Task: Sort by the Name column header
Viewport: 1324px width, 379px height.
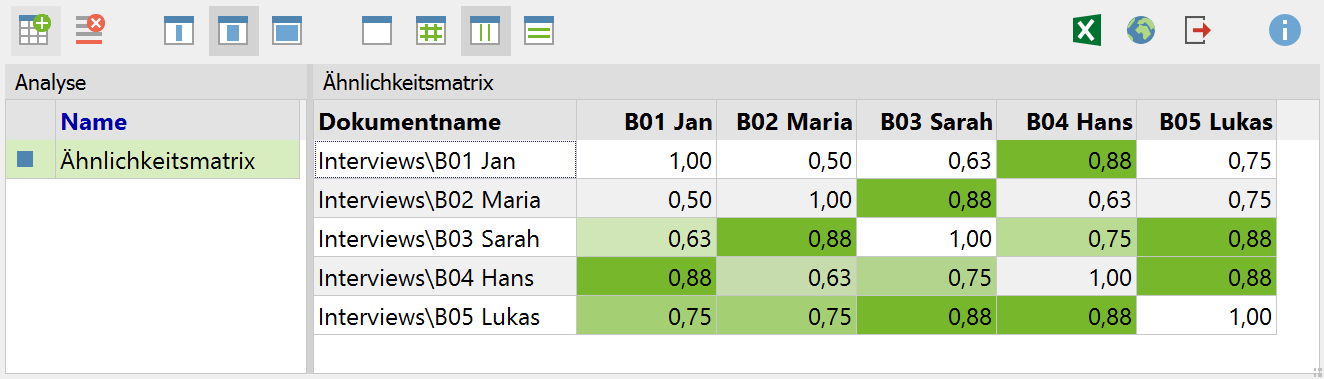Action: pyautogui.click(x=94, y=122)
